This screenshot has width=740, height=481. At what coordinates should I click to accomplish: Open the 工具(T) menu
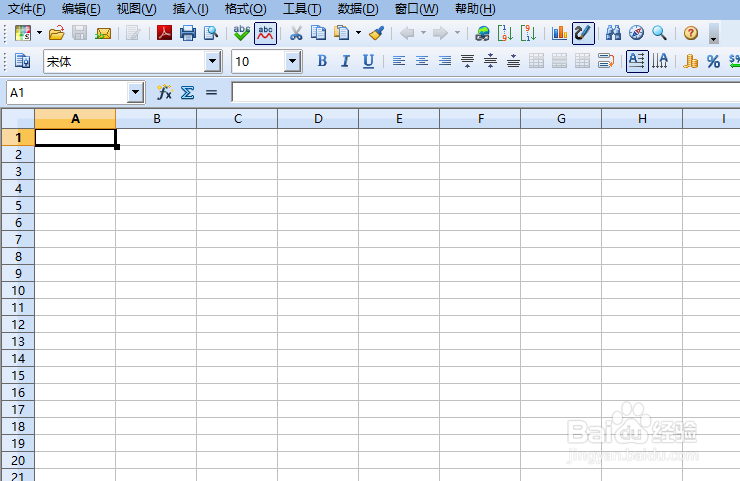tap(302, 9)
